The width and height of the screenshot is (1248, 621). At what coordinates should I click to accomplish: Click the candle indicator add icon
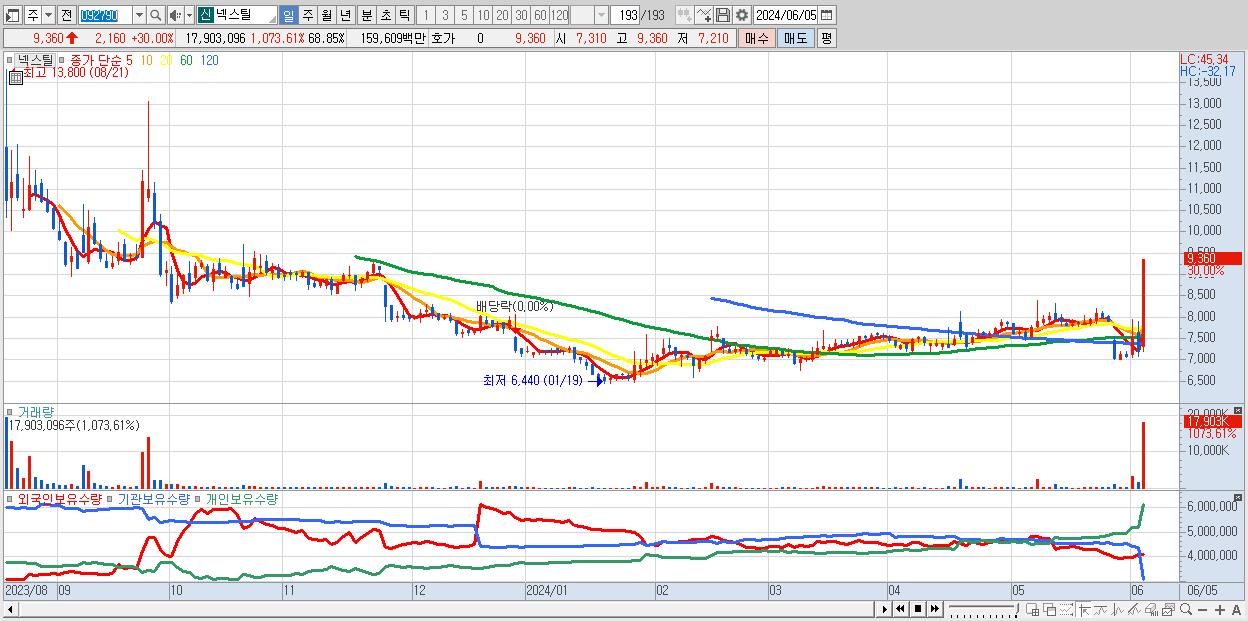click(684, 15)
